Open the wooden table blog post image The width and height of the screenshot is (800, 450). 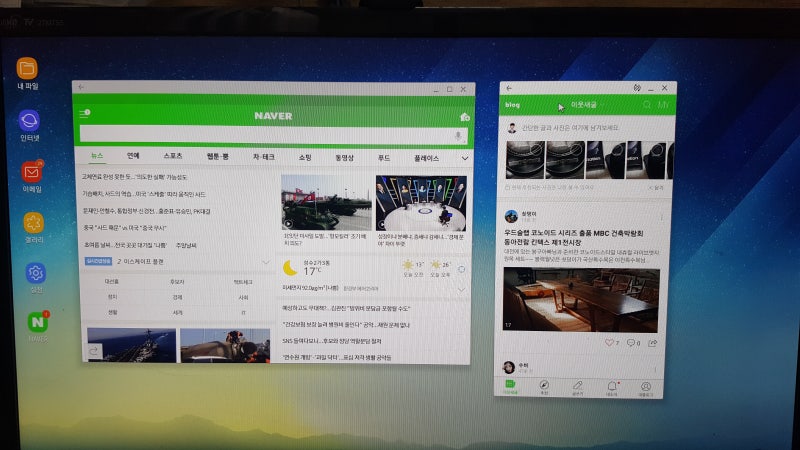click(581, 300)
